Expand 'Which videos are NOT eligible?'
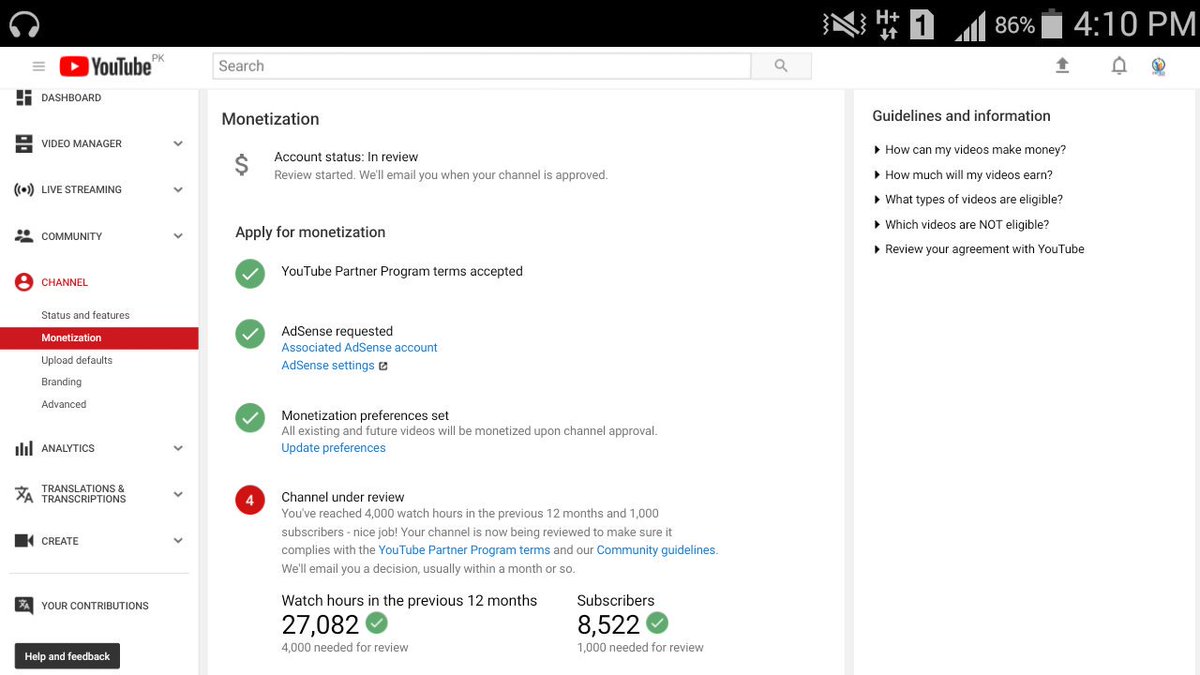This screenshot has width=1200, height=675. click(961, 225)
